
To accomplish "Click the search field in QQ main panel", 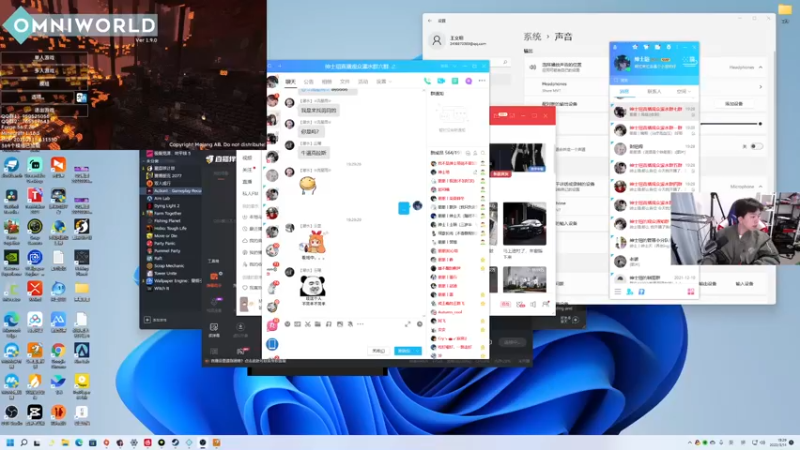I will click(x=654, y=80).
